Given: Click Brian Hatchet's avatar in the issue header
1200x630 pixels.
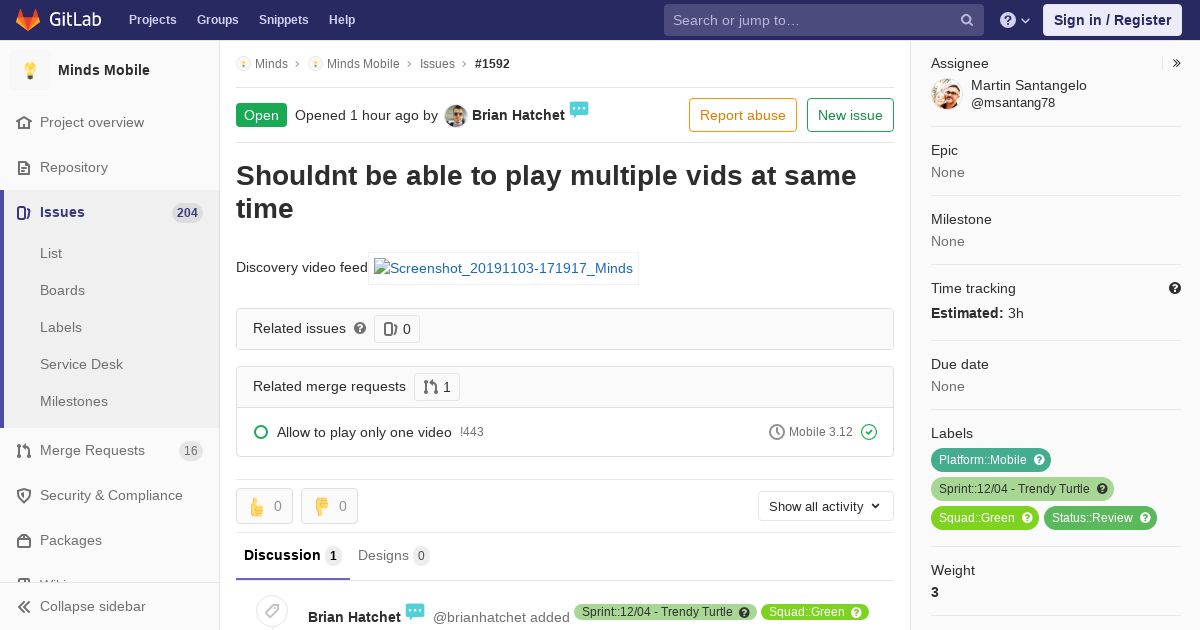Looking at the screenshot, I should tap(456, 115).
